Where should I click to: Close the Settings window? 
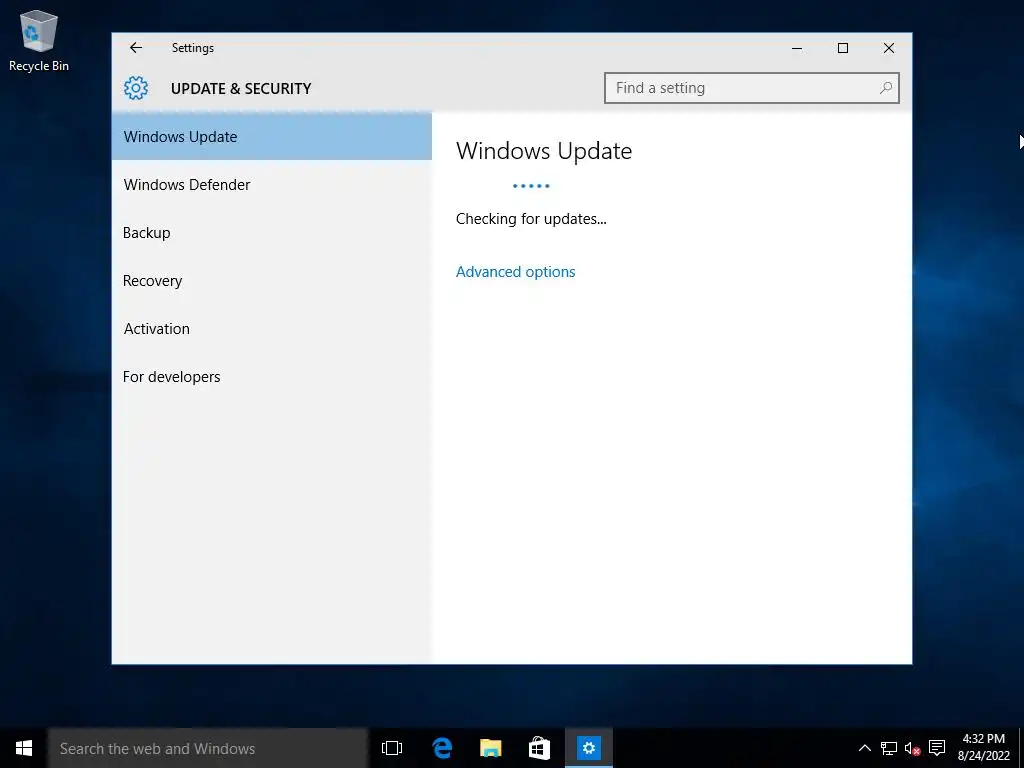click(889, 48)
